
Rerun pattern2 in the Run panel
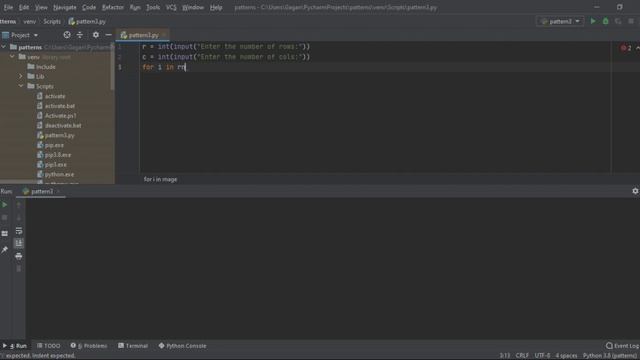coord(4,205)
